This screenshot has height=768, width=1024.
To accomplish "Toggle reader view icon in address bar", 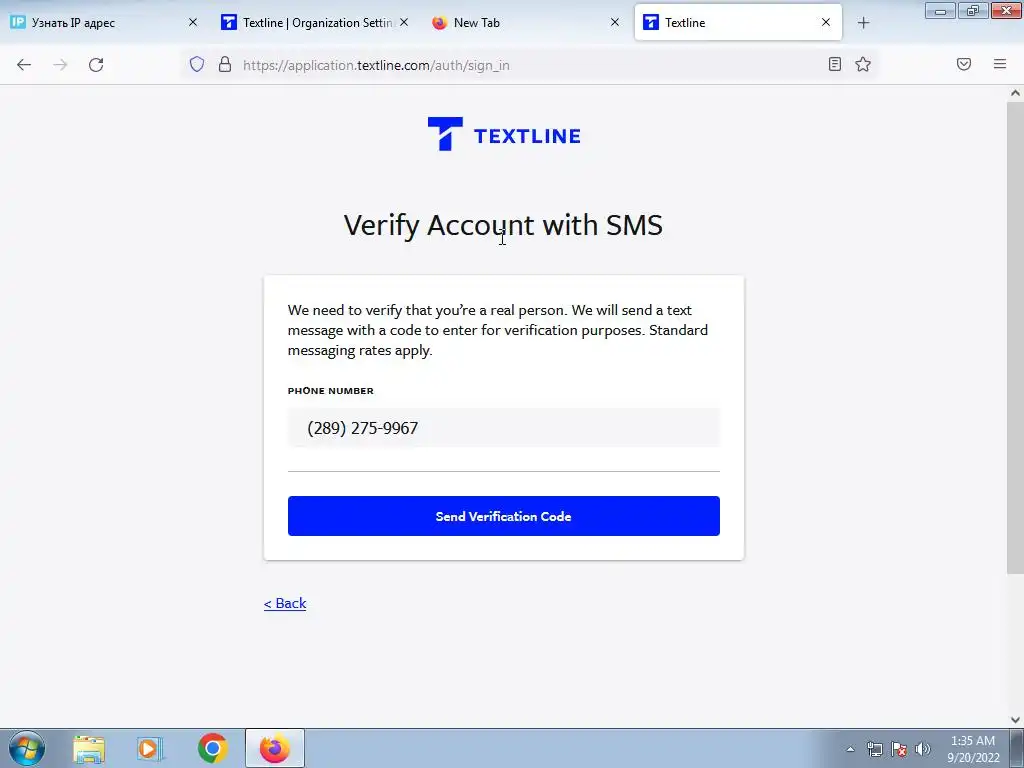I will [x=835, y=64].
